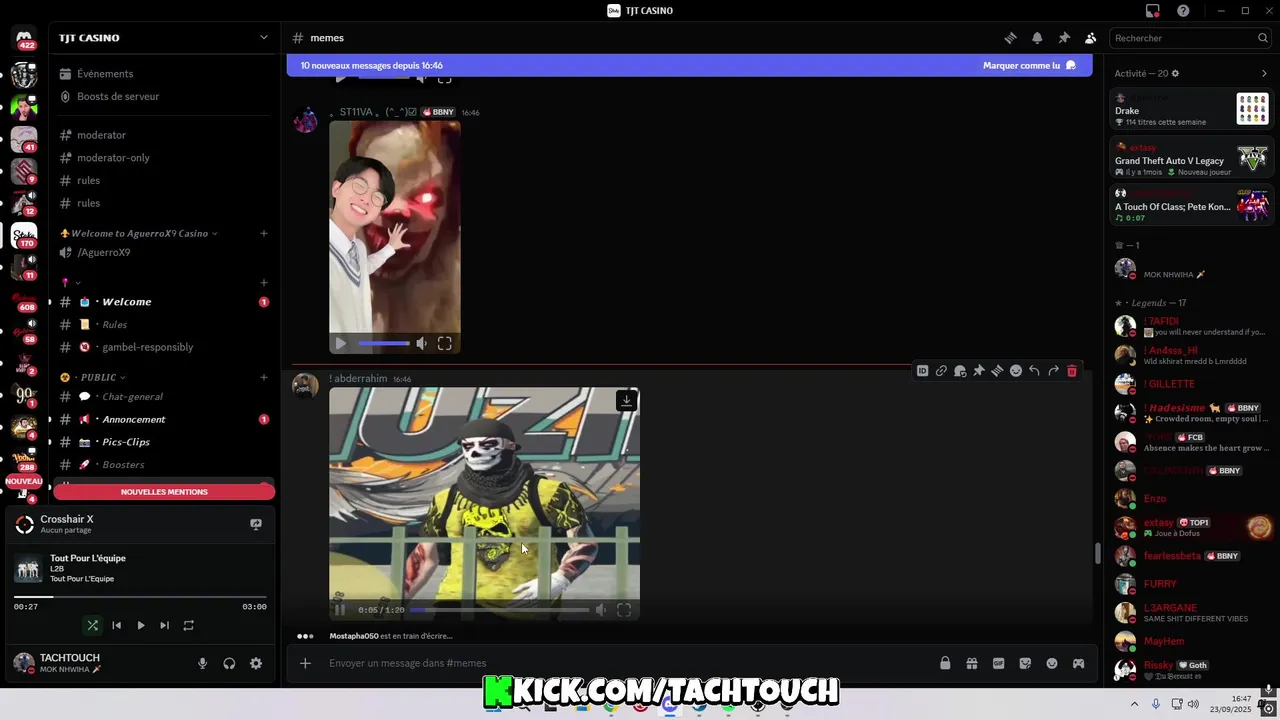
Task: Collapse Welcome to AguerroX9 Casino category
Action: pyautogui.click(x=139, y=233)
